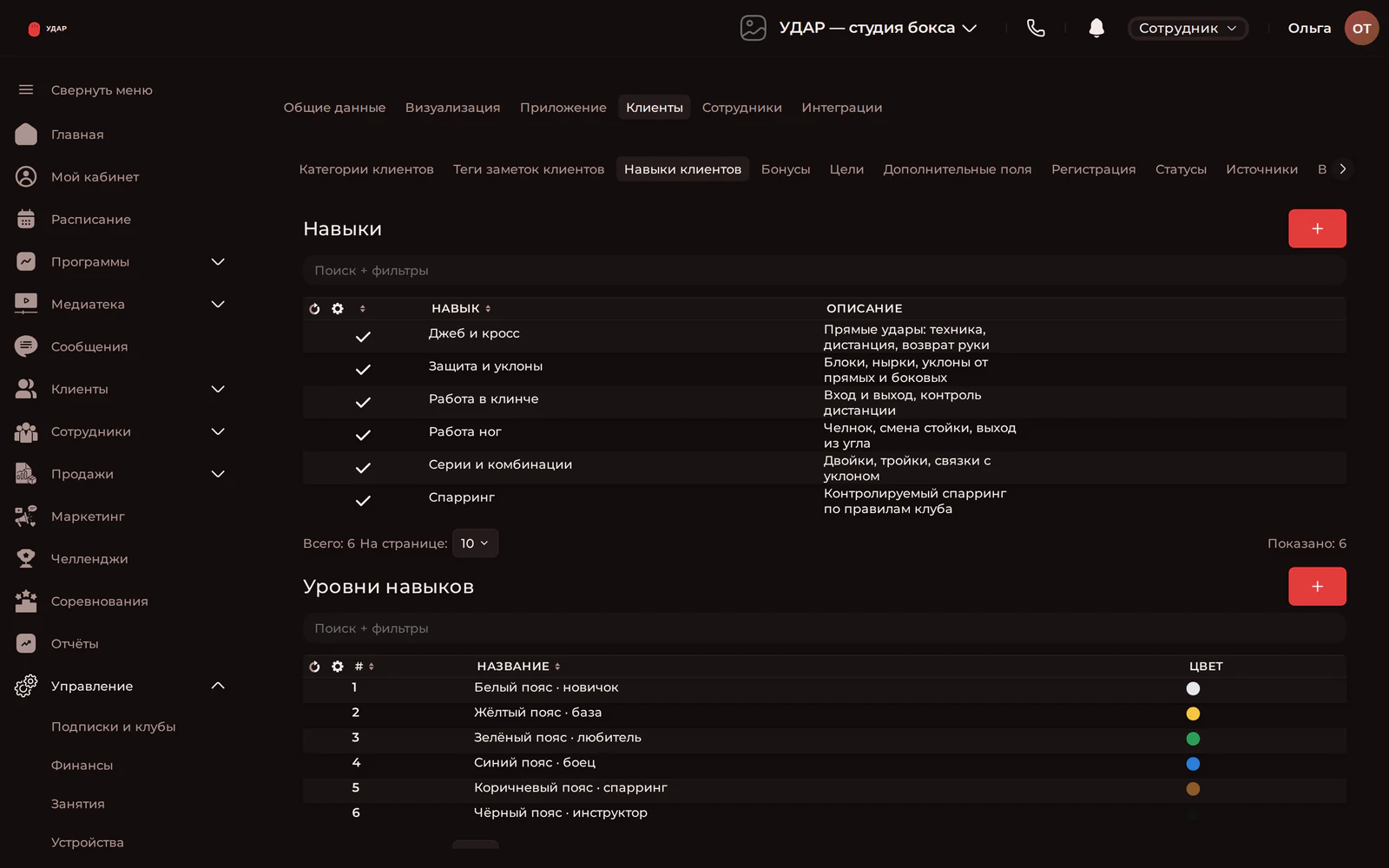Viewport: 1389px width, 868px height.
Task: Open per-page count dropdown showing 10
Action: (x=475, y=543)
